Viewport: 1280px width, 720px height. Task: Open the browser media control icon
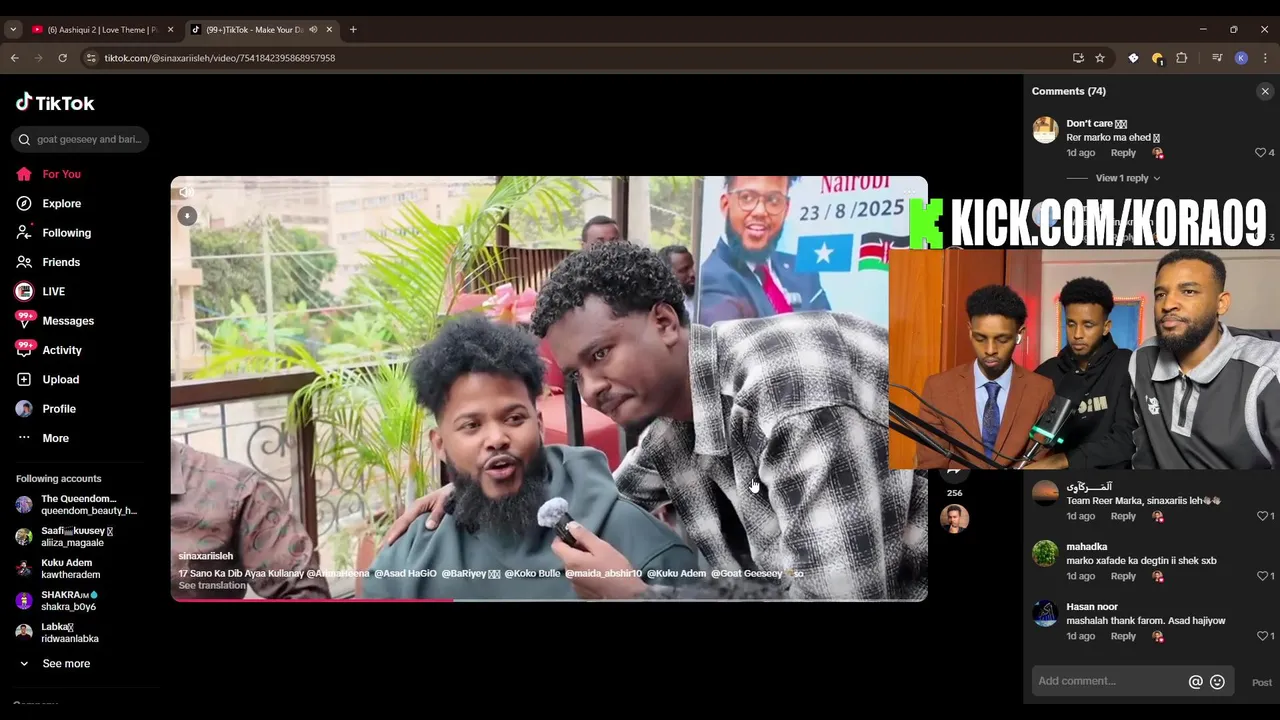point(1217,58)
